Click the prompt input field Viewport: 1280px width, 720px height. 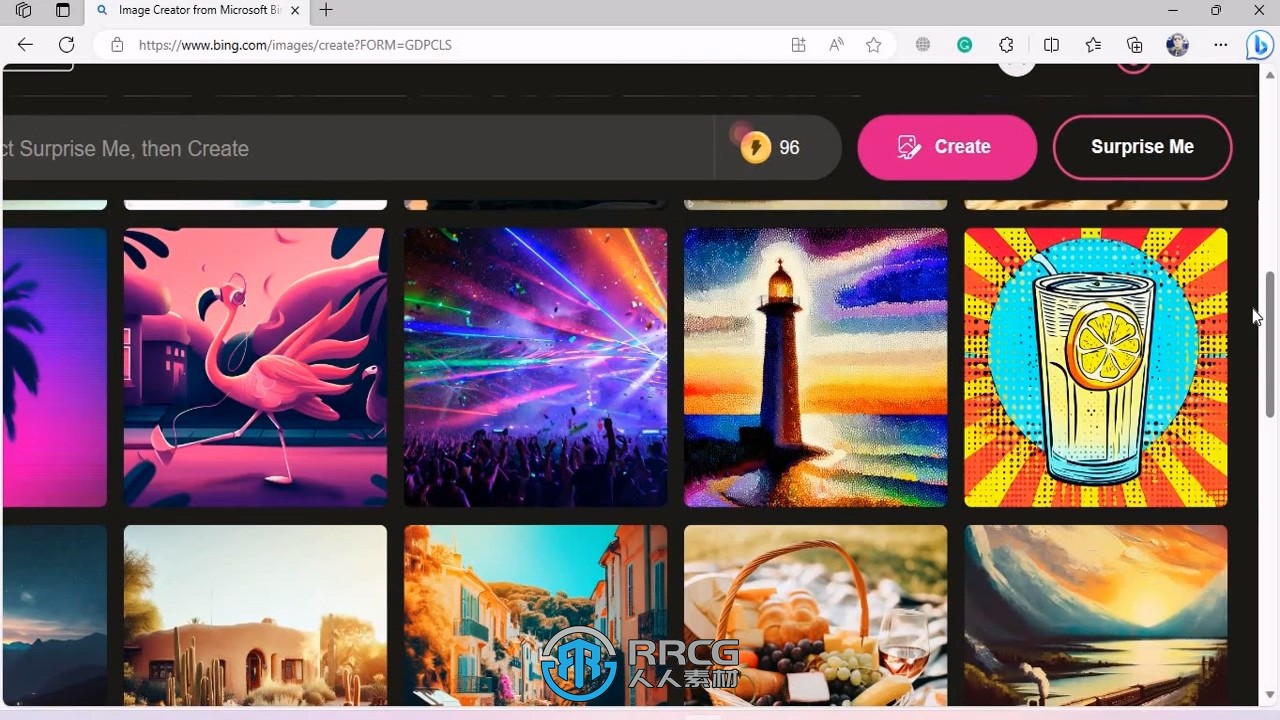[x=358, y=148]
